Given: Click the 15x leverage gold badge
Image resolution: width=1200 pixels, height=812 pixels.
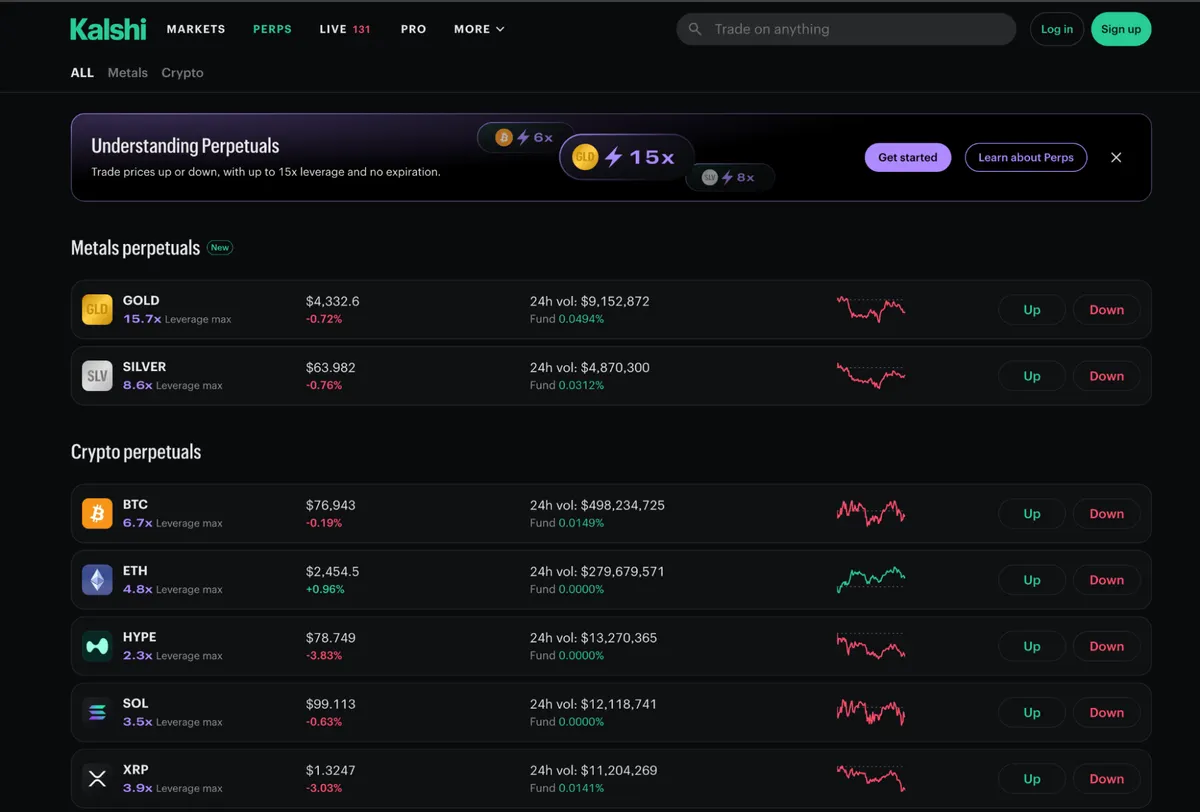Looking at the screenshot, I should 626,157.
